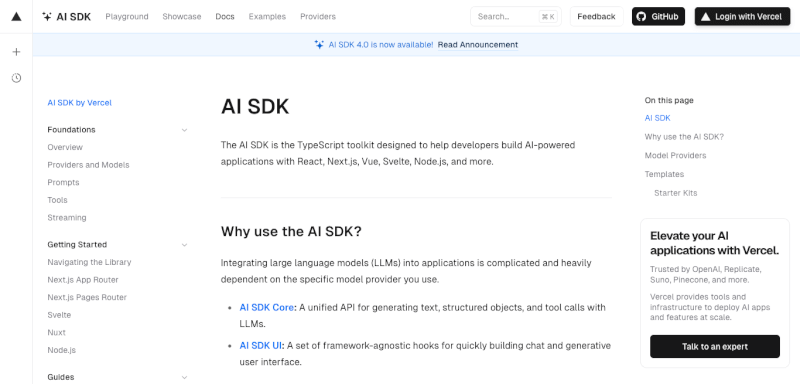
Task: Open AI SDK by Vercel sidebar link
Action: click(80, 103)
